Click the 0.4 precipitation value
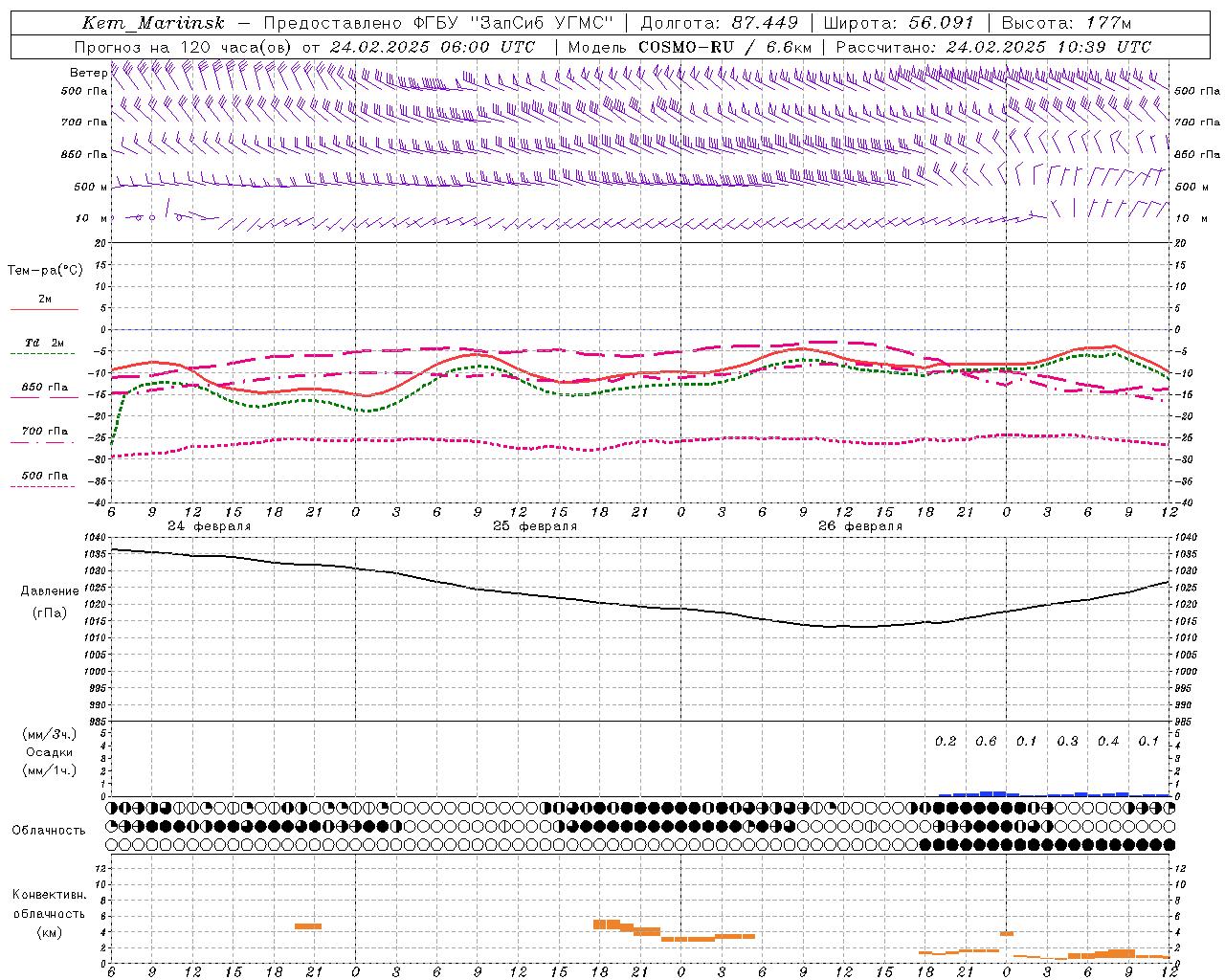1225x980 pixels. 1108,742
